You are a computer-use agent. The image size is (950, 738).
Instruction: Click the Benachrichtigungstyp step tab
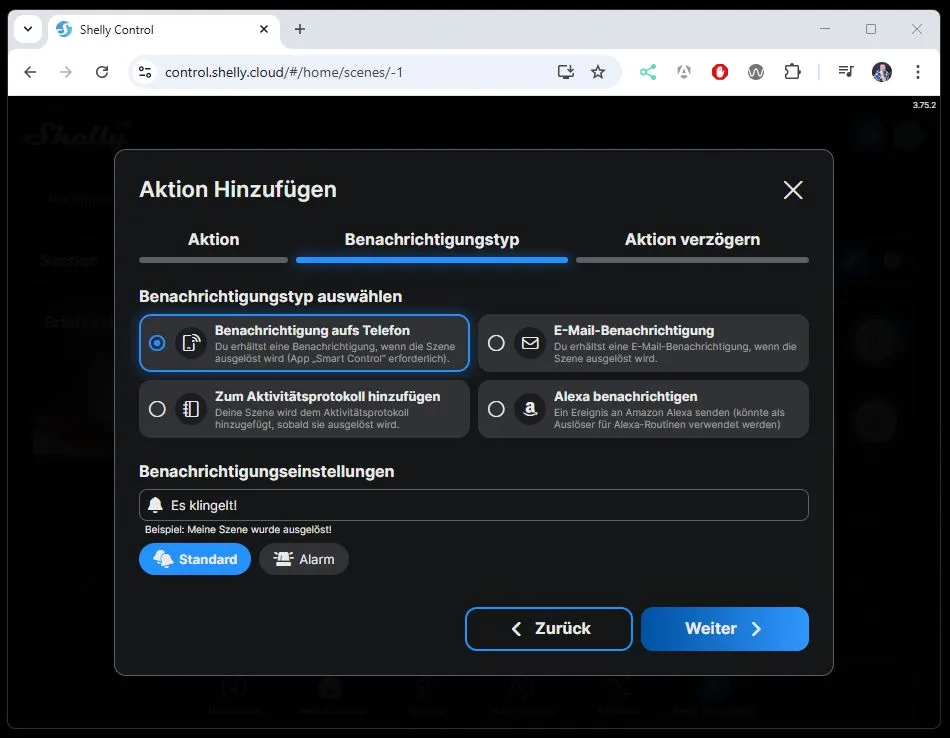point(431,240)
